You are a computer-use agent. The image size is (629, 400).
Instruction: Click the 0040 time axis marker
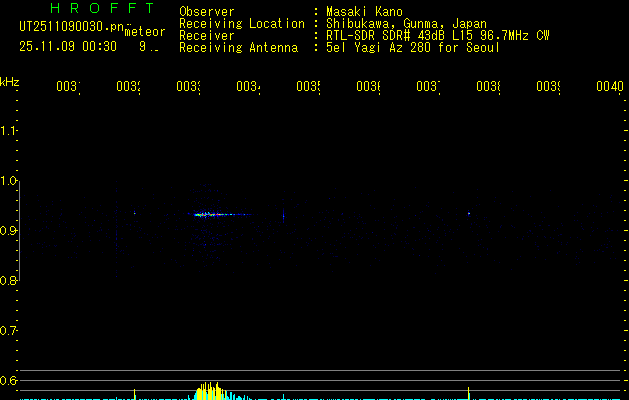click(610, 86)
